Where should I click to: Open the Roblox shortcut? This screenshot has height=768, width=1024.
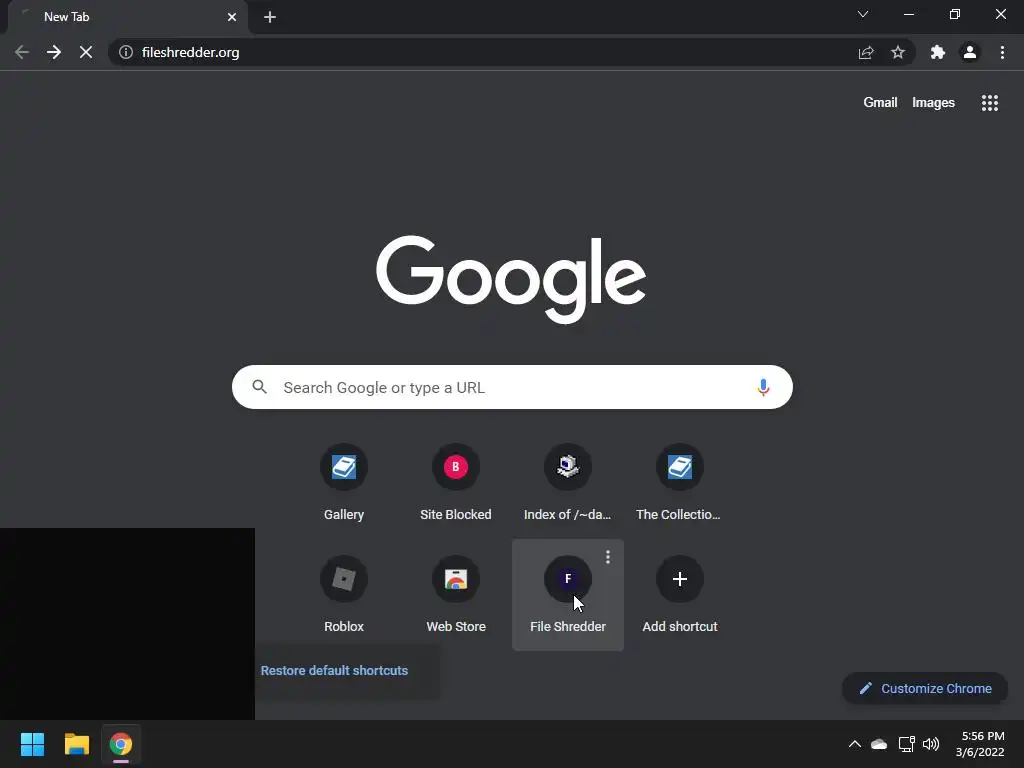point(344,595)
